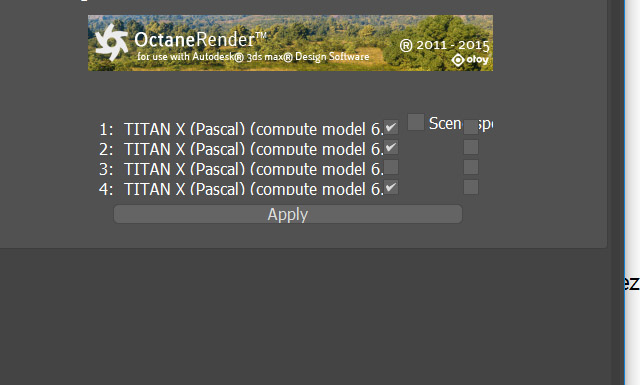Select the device 4 TITAN X (Pascal) label

coord(241,189)
